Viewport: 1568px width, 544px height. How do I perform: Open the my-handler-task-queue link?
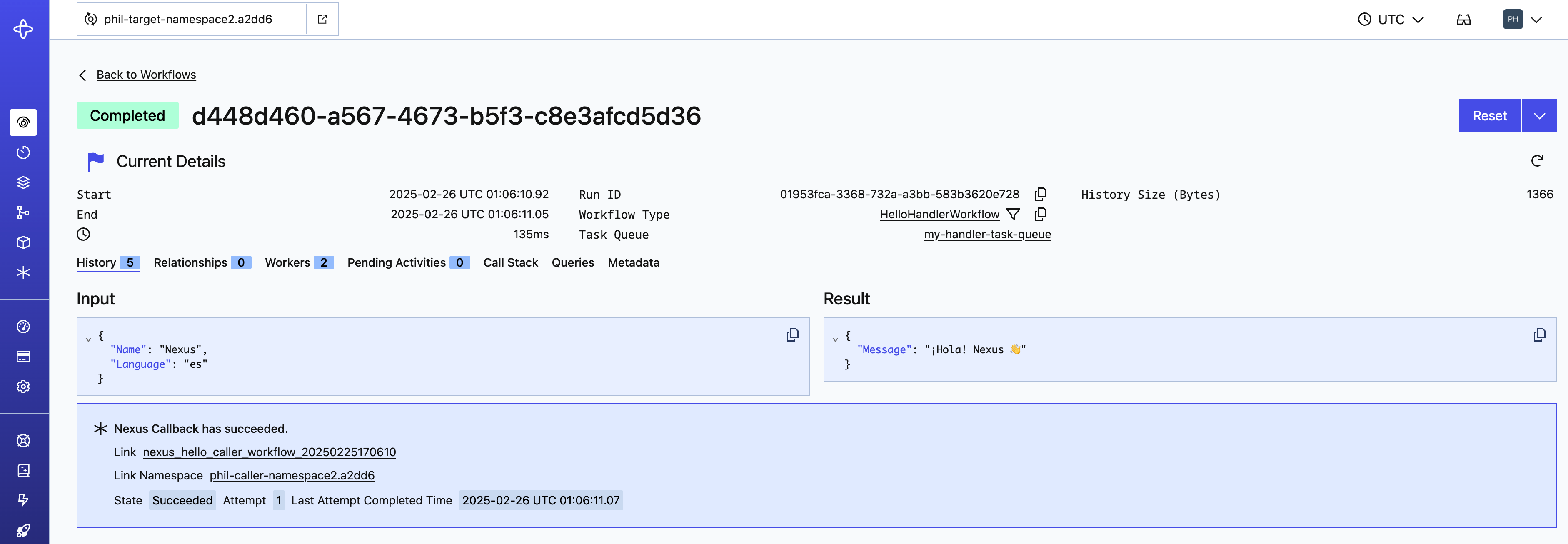[x=987, y=234]
